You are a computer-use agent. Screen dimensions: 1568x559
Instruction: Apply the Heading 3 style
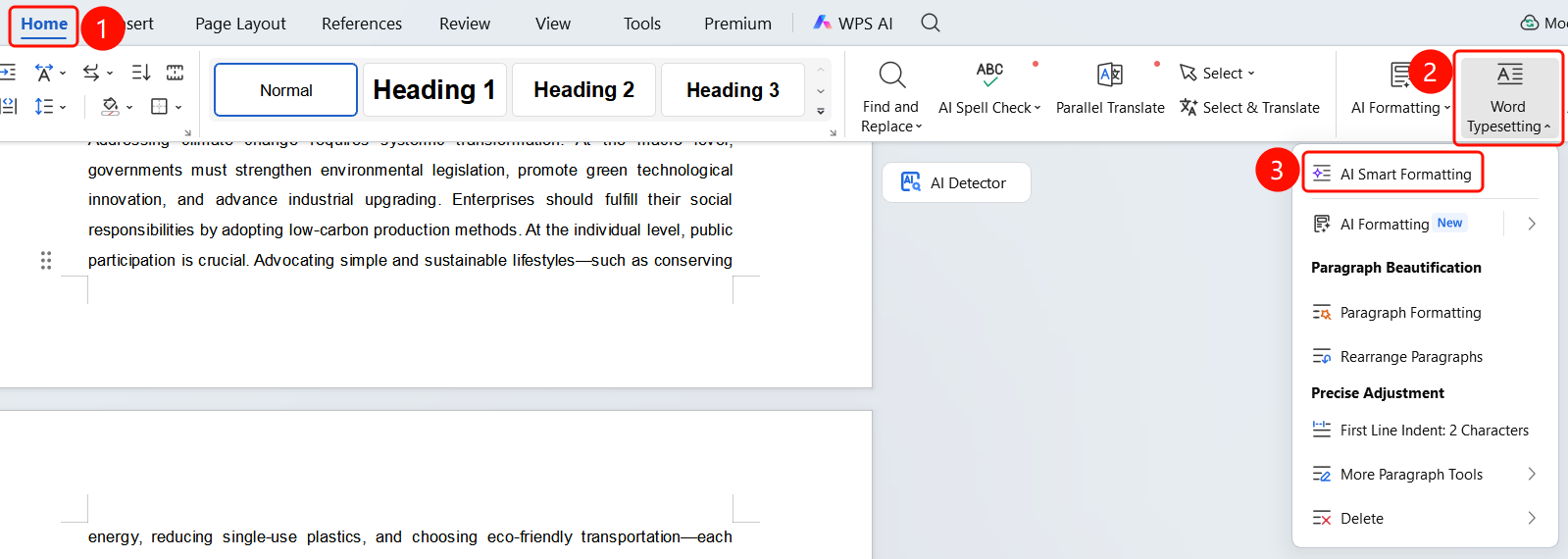[x=733, y=90]
